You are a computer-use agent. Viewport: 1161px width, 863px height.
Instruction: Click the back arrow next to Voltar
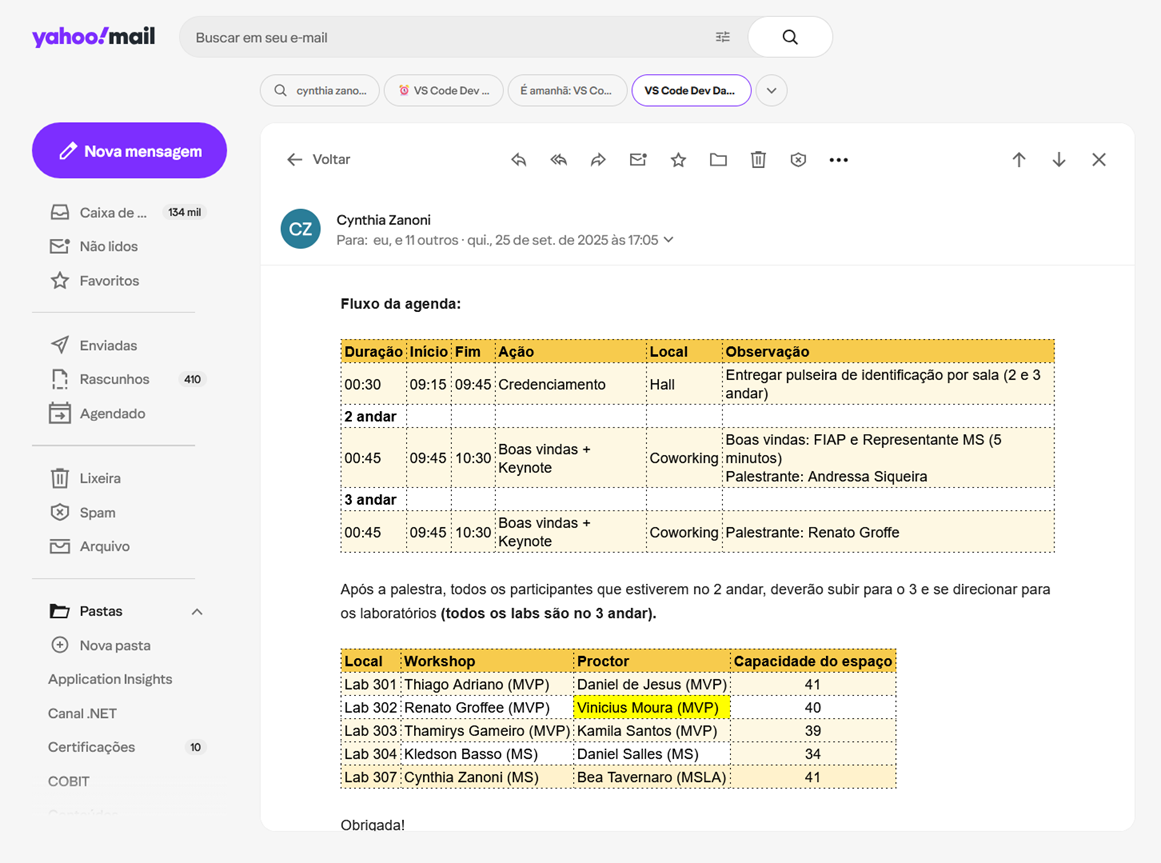(295, 160)
